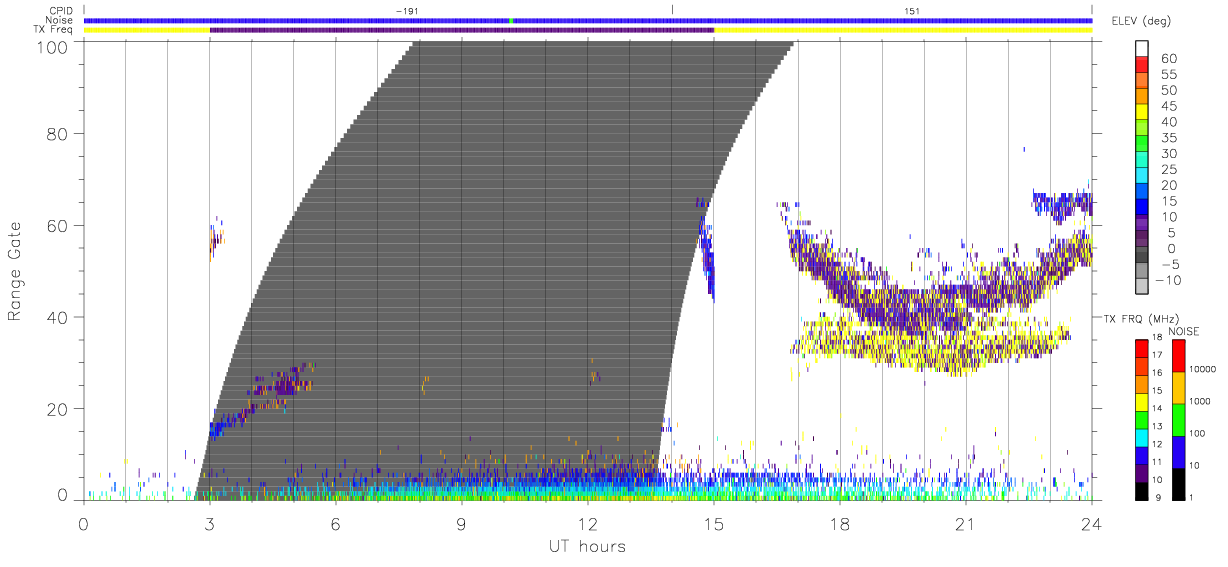Click the red segment of the ELEV color bar
The height and width of the screenshot is (567, 1228).
pos(1142,65)
